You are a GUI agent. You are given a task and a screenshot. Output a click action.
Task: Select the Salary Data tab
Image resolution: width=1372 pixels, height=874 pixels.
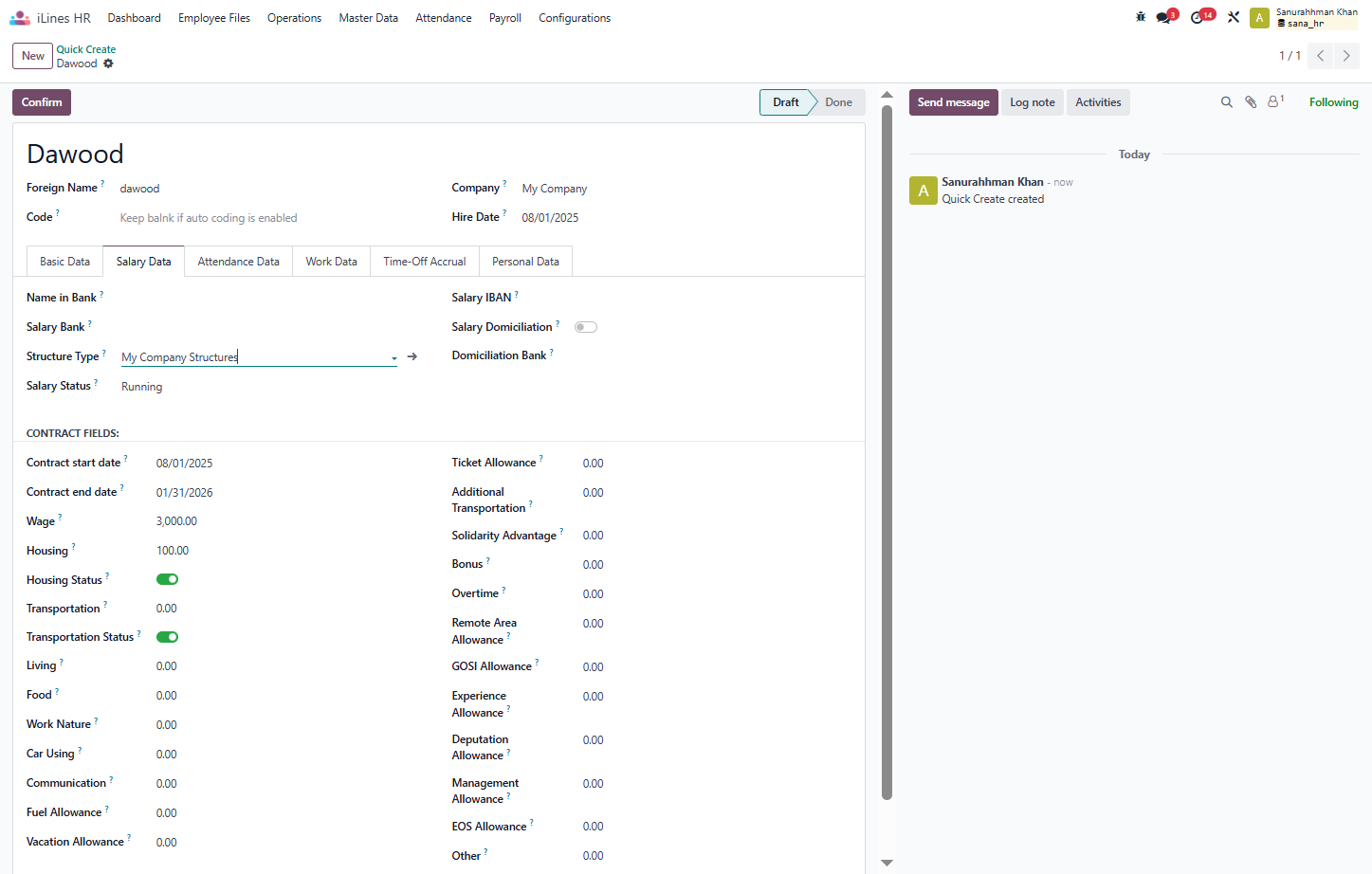[144, 262]
